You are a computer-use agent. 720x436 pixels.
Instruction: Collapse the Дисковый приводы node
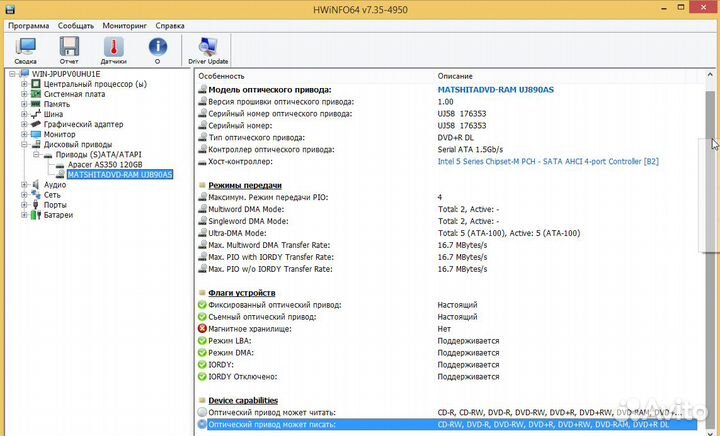tap(24, 145)
